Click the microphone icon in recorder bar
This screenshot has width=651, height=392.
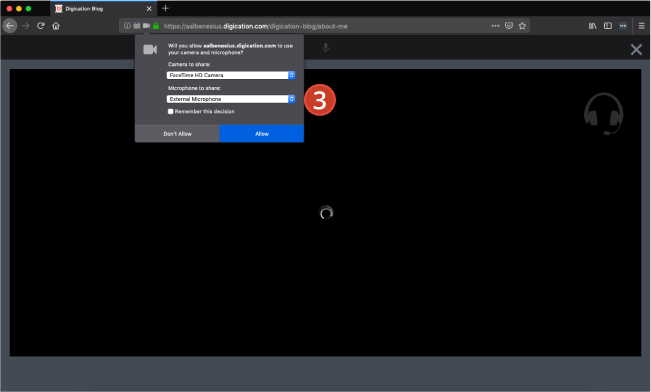pyautogui.click(x=326, y=48)
